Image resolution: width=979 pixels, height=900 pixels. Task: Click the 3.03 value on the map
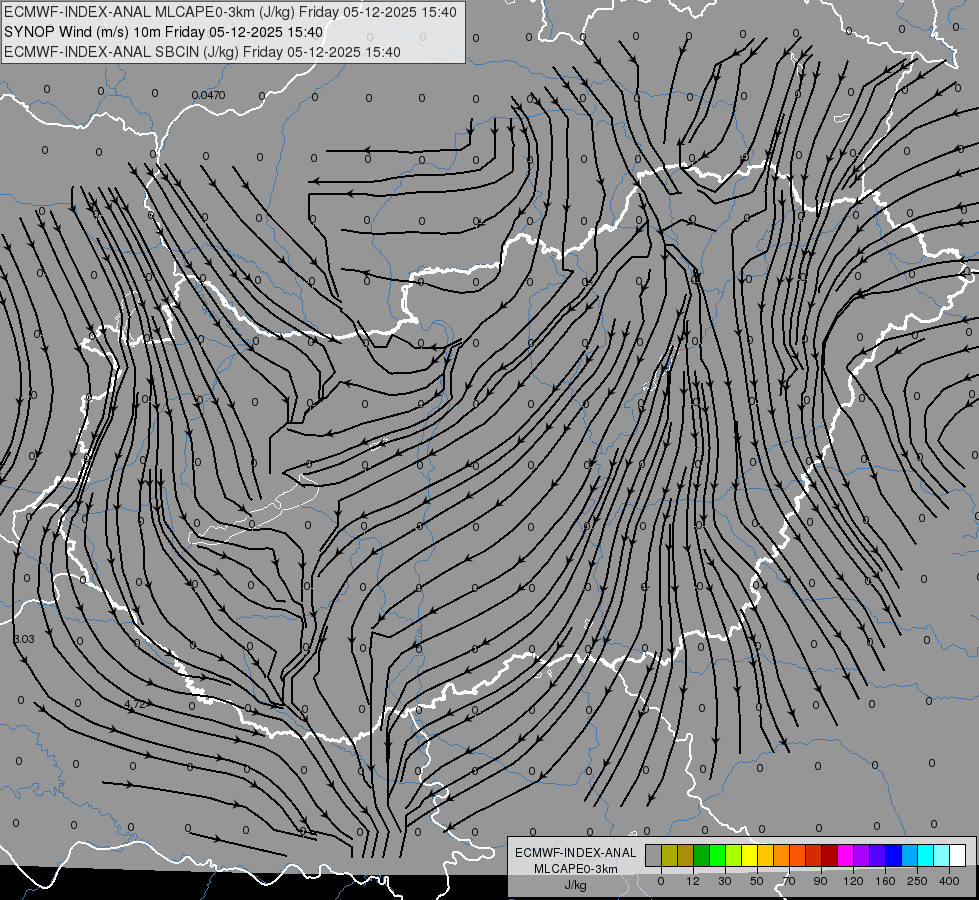24,639
